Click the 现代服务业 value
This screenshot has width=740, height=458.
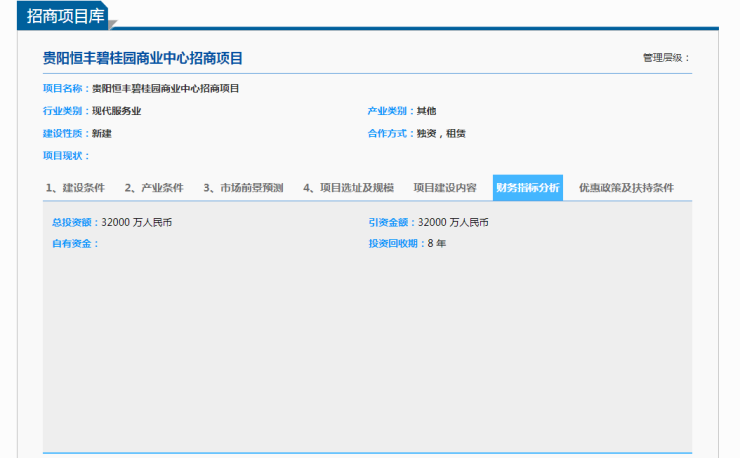117,111
